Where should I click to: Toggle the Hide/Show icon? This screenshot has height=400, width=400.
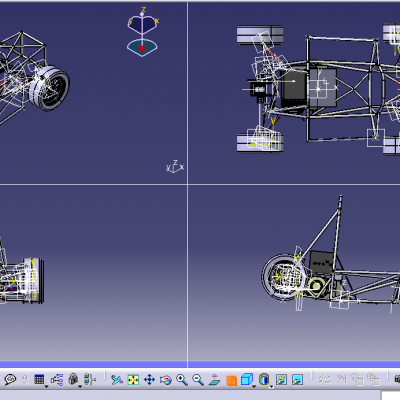281,380
